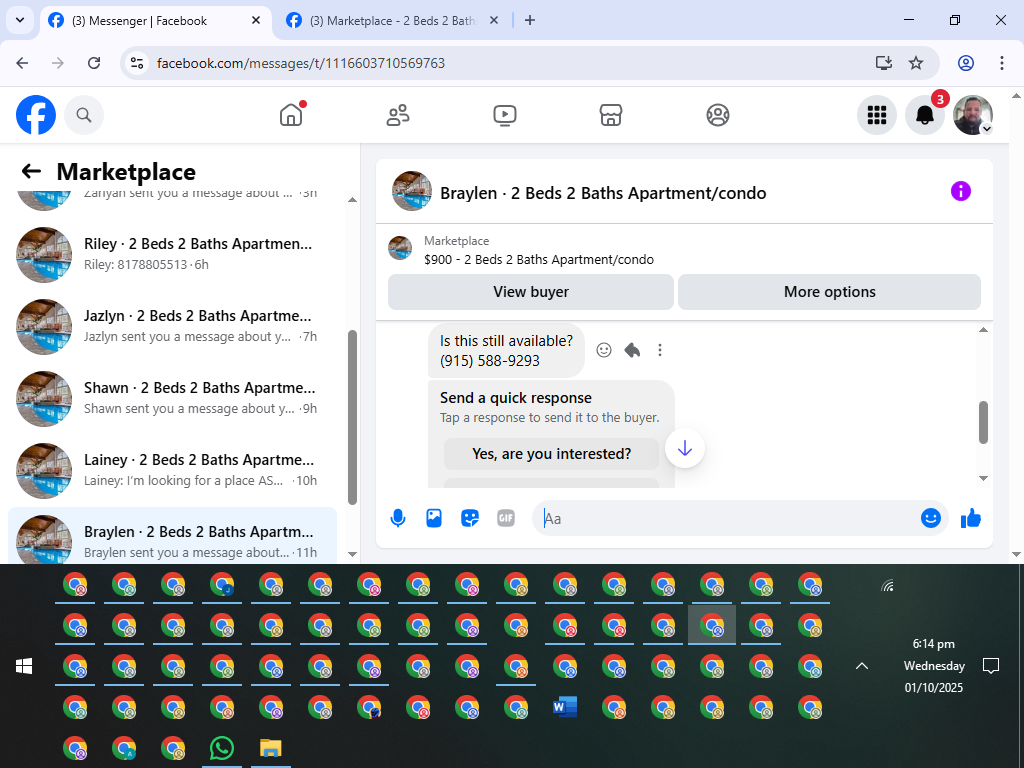Open Word from the taskbar
Viewport: 1024px width, 768px height.
point(565,707)
